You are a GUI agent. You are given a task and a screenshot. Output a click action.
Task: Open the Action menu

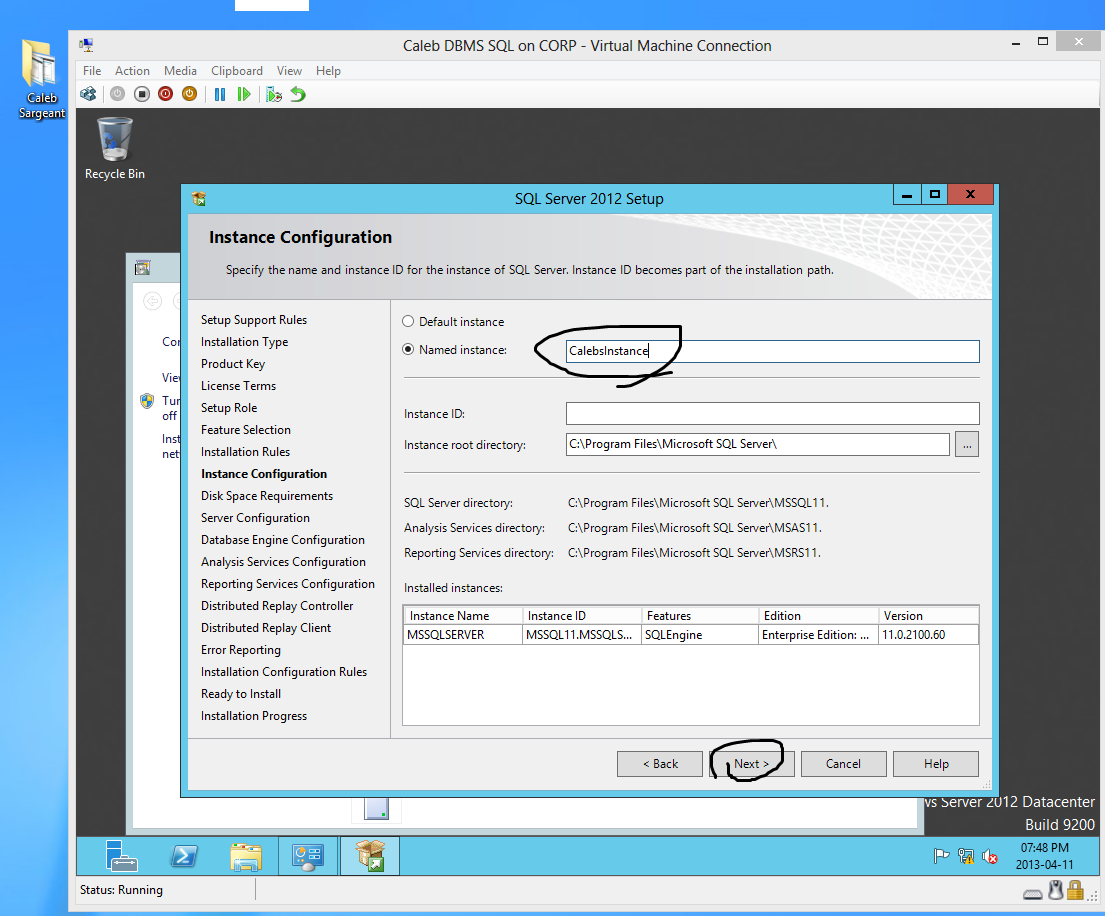(x=132, y=70)
